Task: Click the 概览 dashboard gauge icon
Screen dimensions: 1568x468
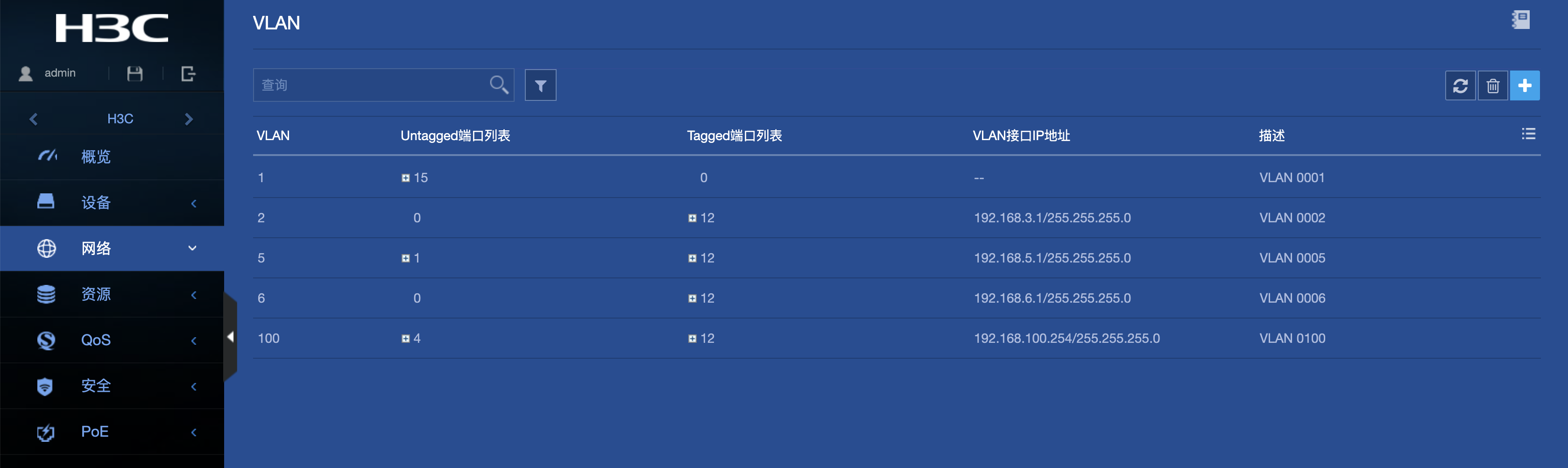Action: pos(48,156)
